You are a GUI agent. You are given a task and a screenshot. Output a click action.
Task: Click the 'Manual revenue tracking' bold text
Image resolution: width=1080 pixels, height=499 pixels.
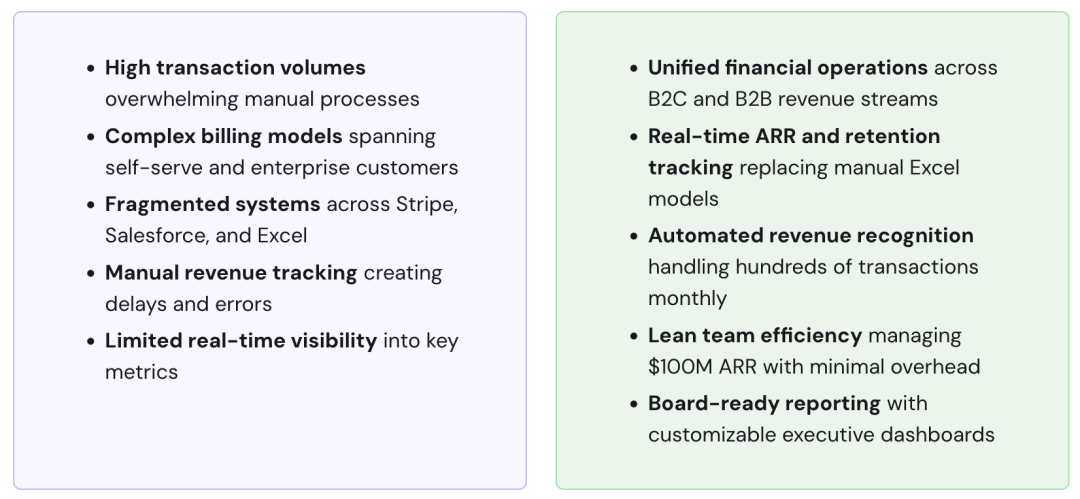(x=230, y=272)
